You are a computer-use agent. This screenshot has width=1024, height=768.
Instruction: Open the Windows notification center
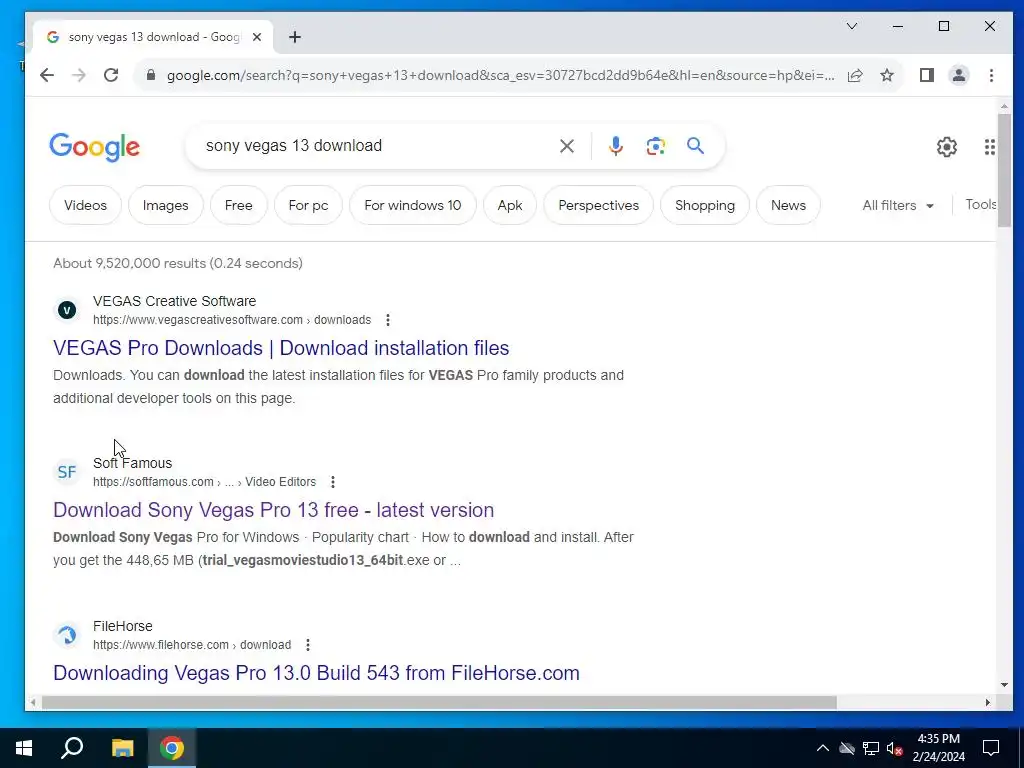tap(991, 748)
